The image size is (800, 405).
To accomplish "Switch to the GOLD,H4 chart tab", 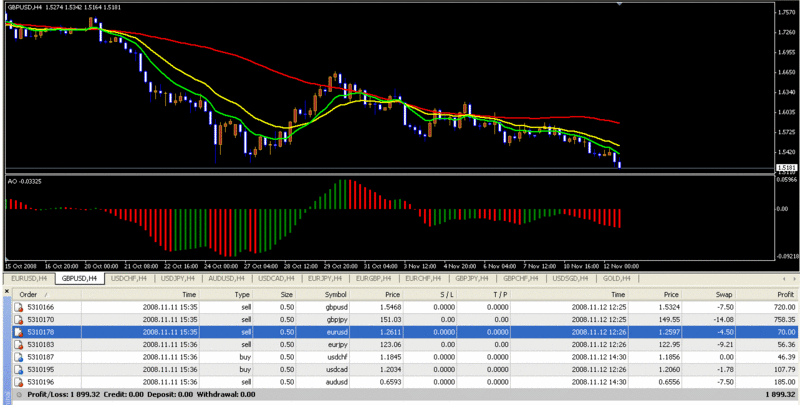I will [616, 279].
